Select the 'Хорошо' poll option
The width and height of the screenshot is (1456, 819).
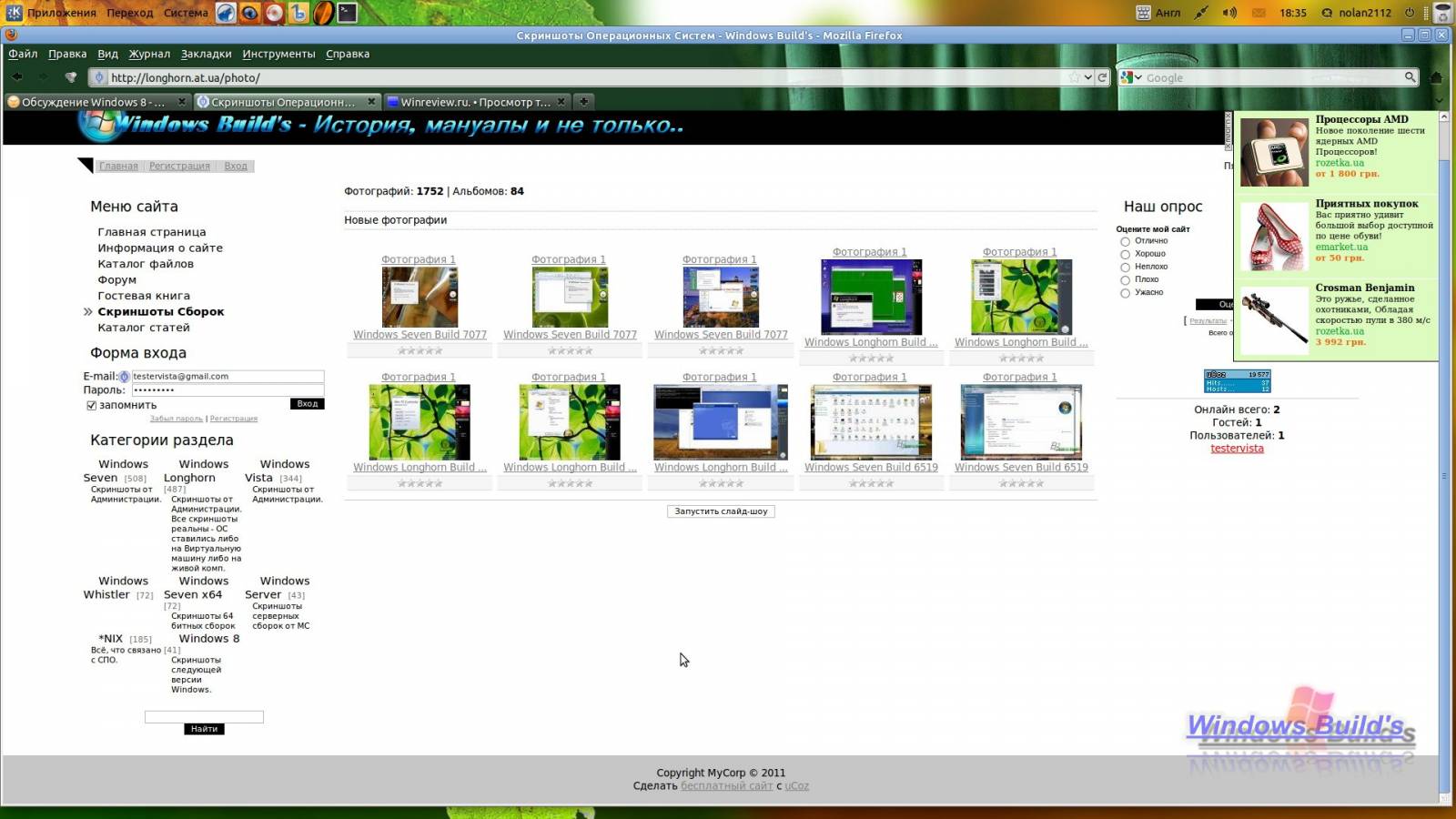1126,254
